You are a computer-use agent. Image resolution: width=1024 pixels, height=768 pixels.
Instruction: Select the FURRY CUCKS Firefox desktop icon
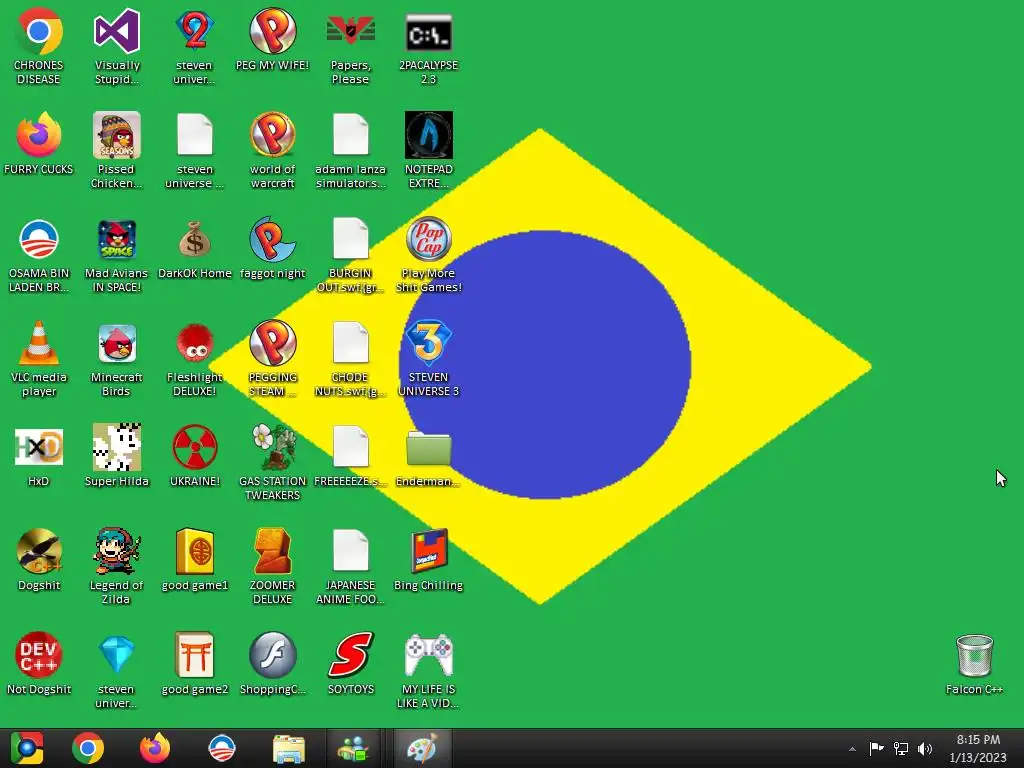[x=39, y=136]
